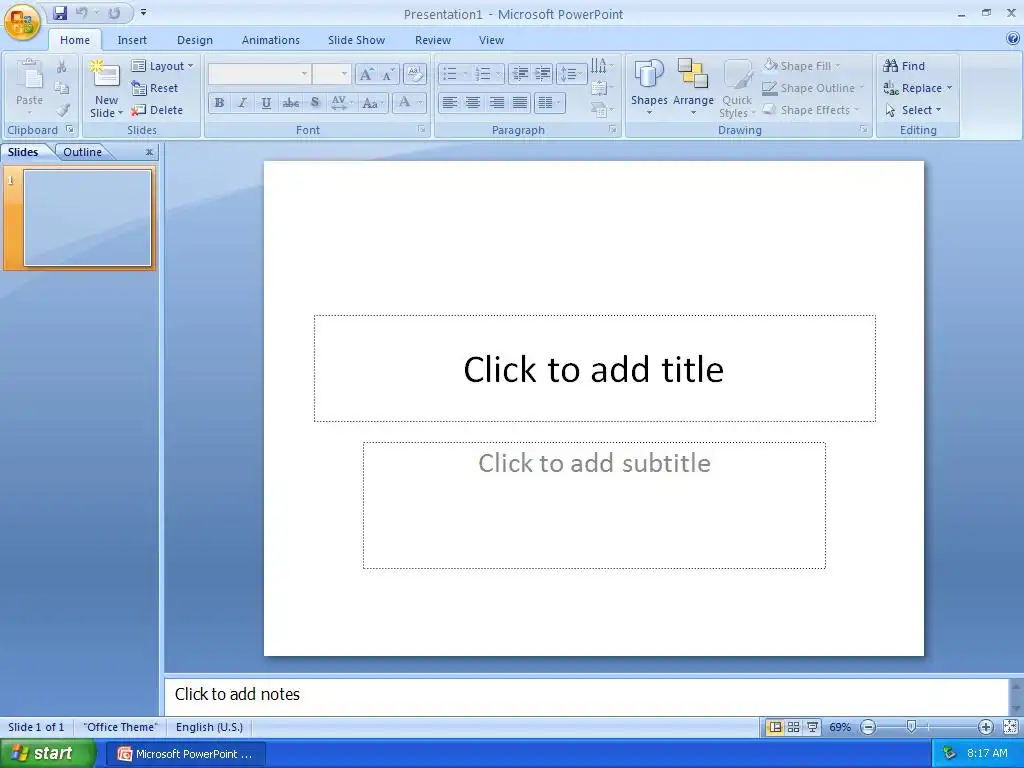Click Microsoft PowerPoint taskbar button
Screen dimensions: 1024x768
click(x=185, y=754)
